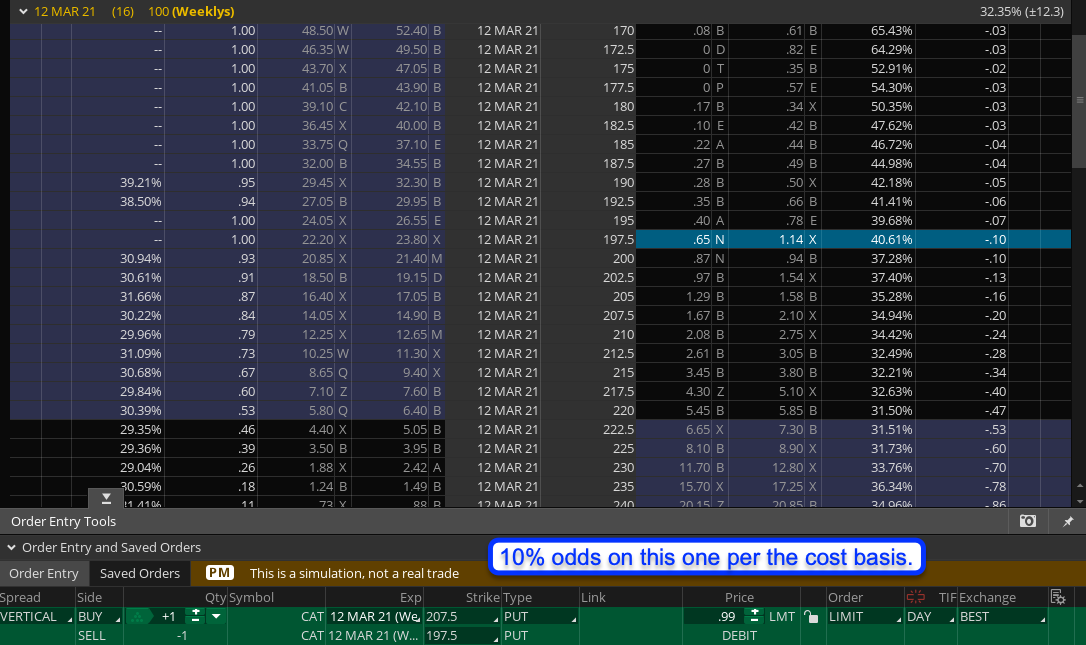The height and width of the screenshot is (645, 1086).
Task: Collapse the 12 MAR 21 expiration group
Action: [24, 12]
